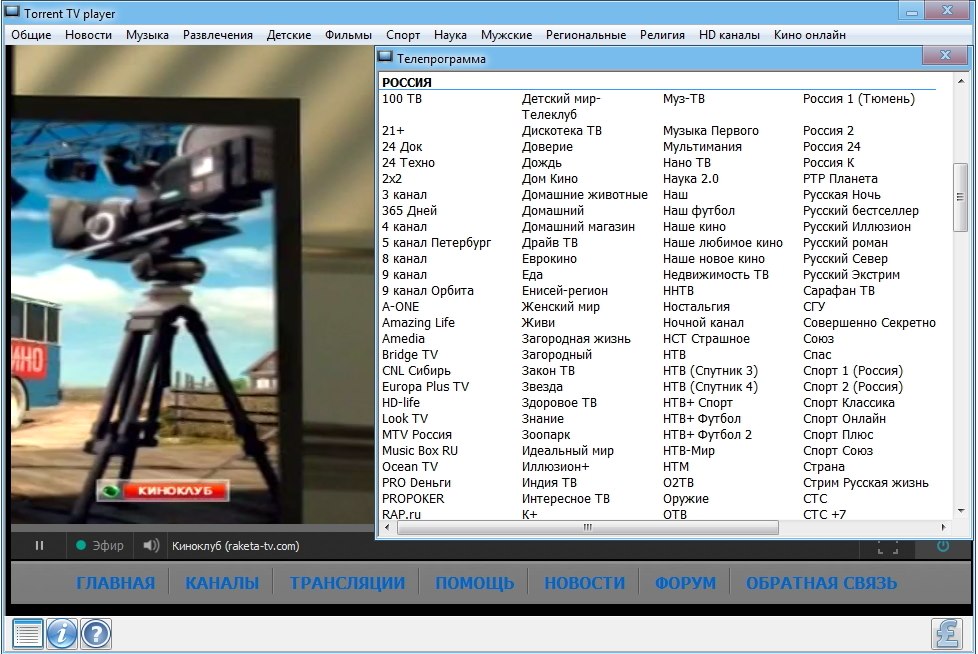Select channel Россия 24

pos(831,147)
